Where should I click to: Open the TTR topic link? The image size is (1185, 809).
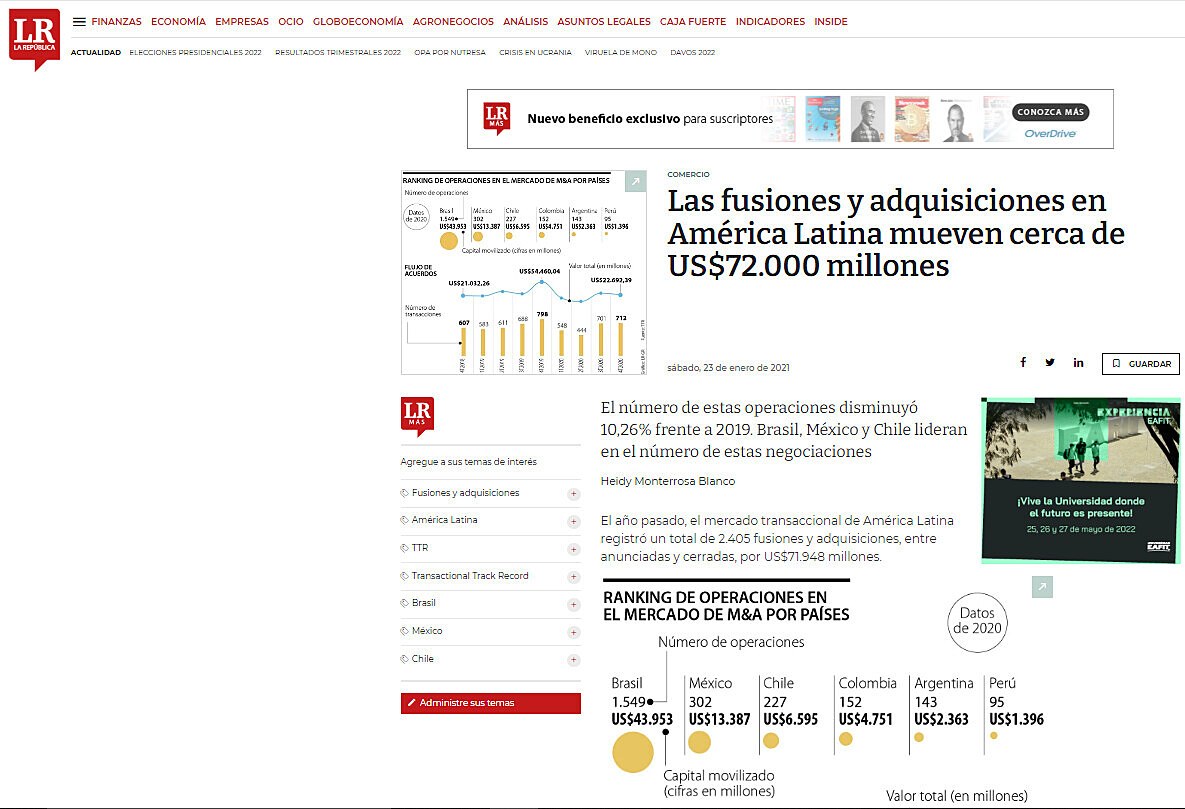coord(420,548)
